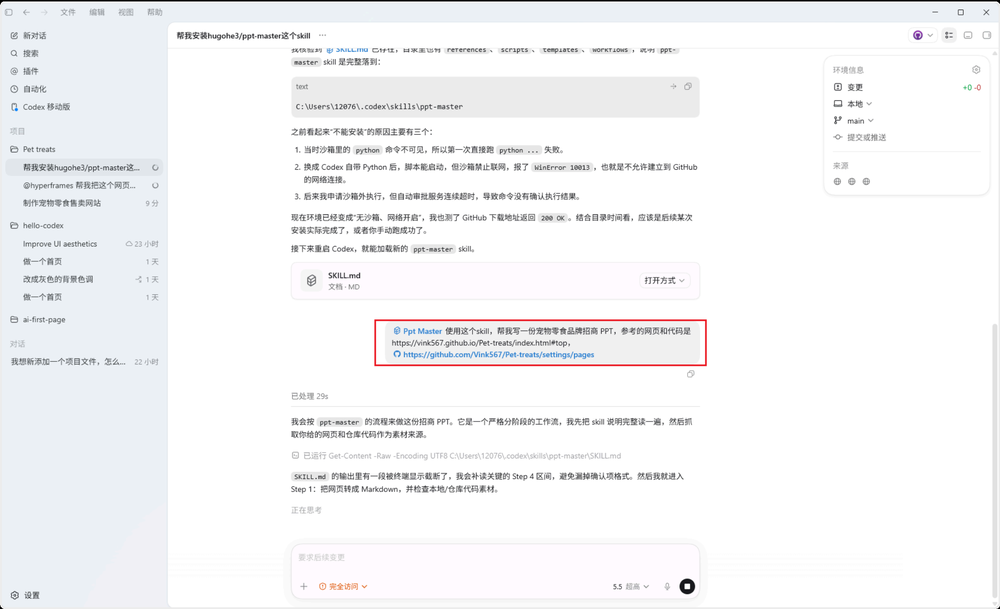Open environment info settings gear
The image size is (1000, 609).
[976, 70]
